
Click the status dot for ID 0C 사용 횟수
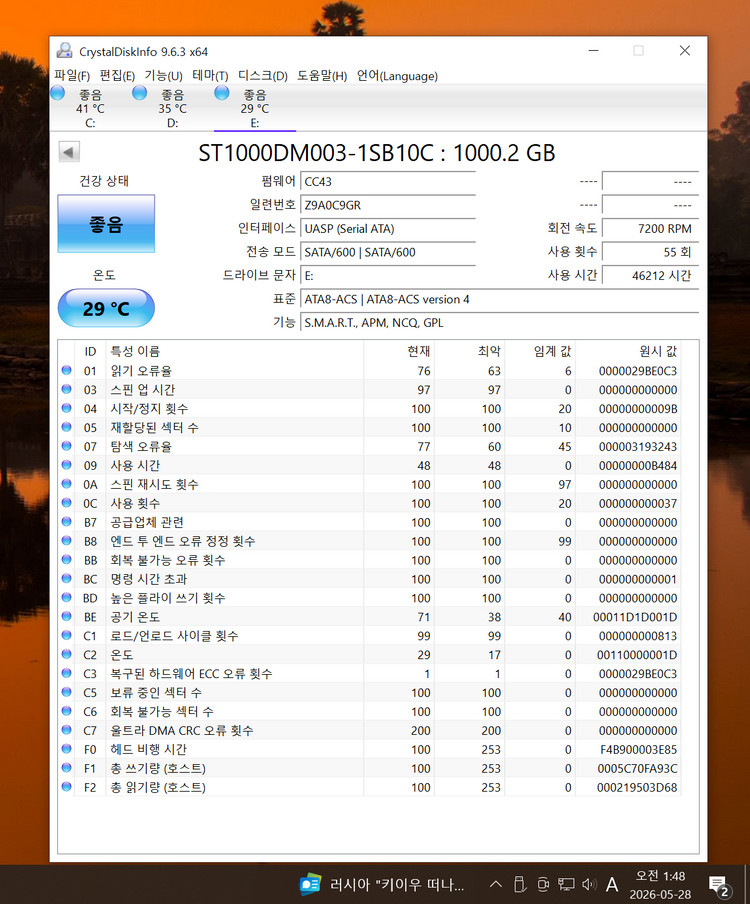(66, 503)
